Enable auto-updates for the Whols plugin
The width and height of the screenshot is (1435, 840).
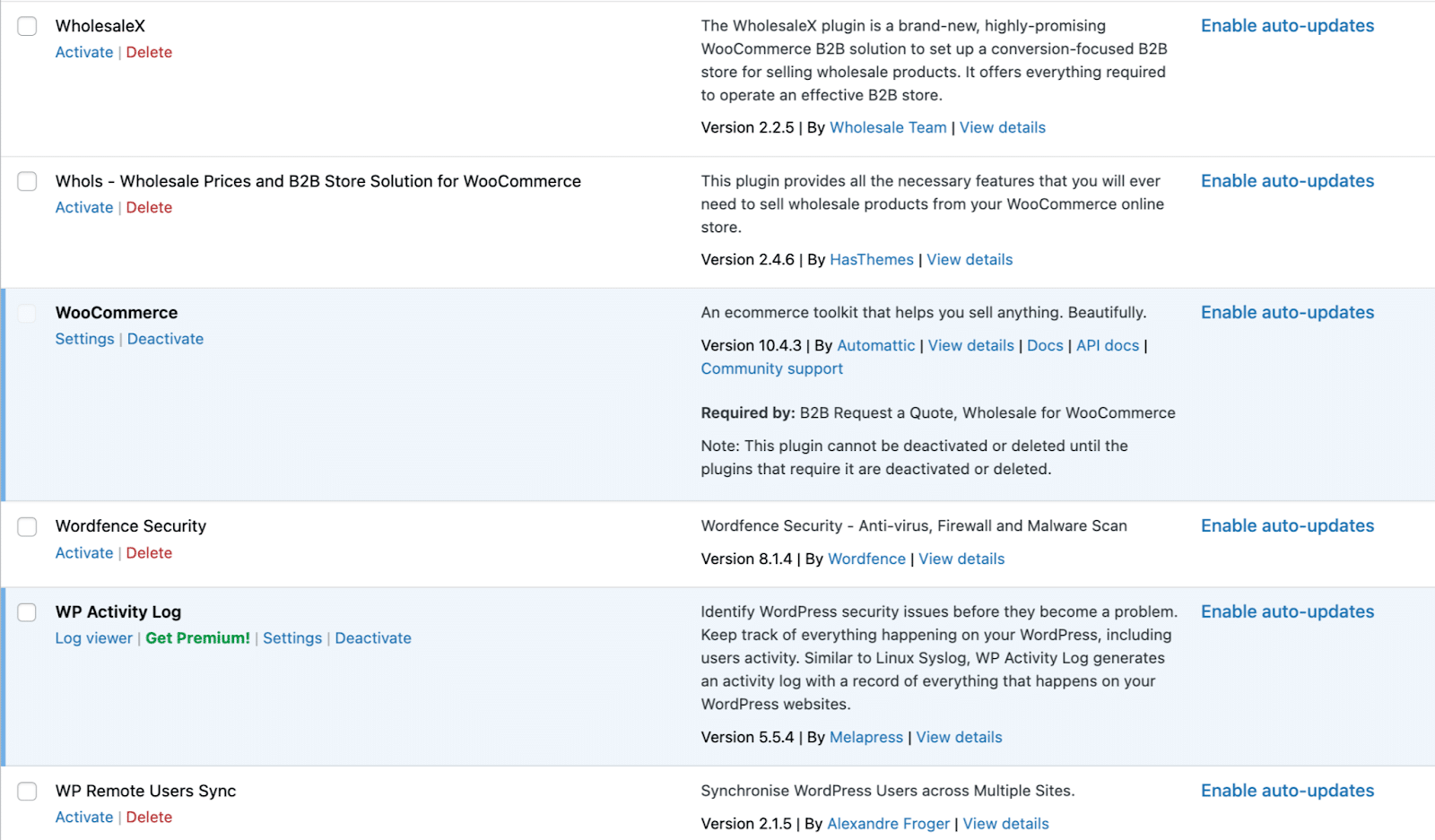coord(1287,181)
